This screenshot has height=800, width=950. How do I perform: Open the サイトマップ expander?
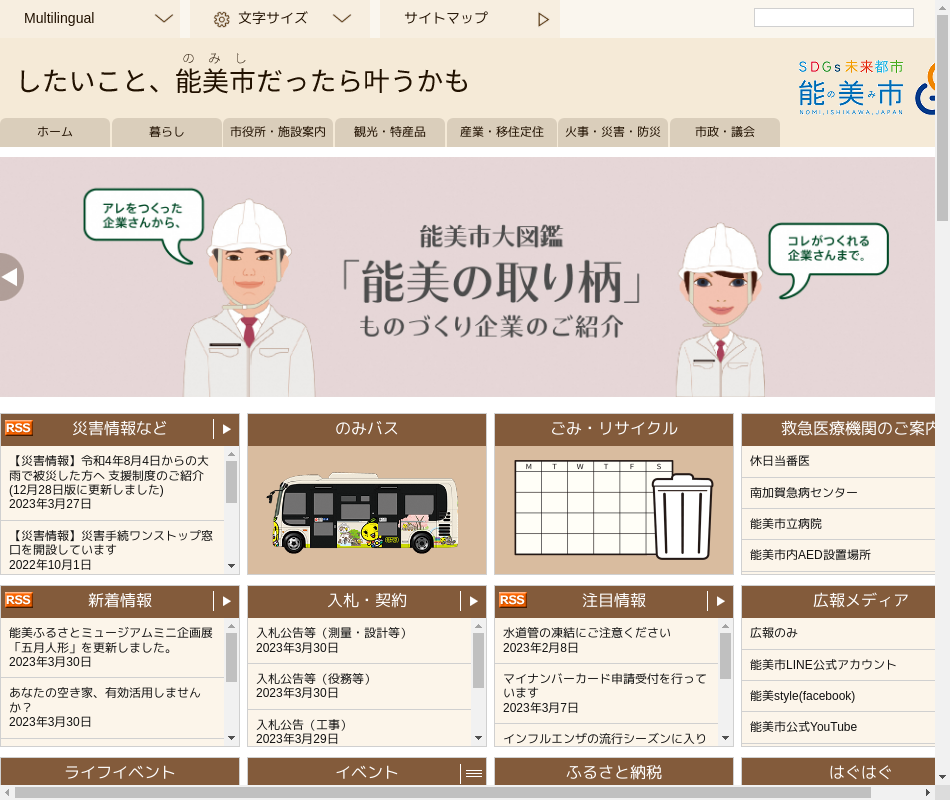click(543, 19)
